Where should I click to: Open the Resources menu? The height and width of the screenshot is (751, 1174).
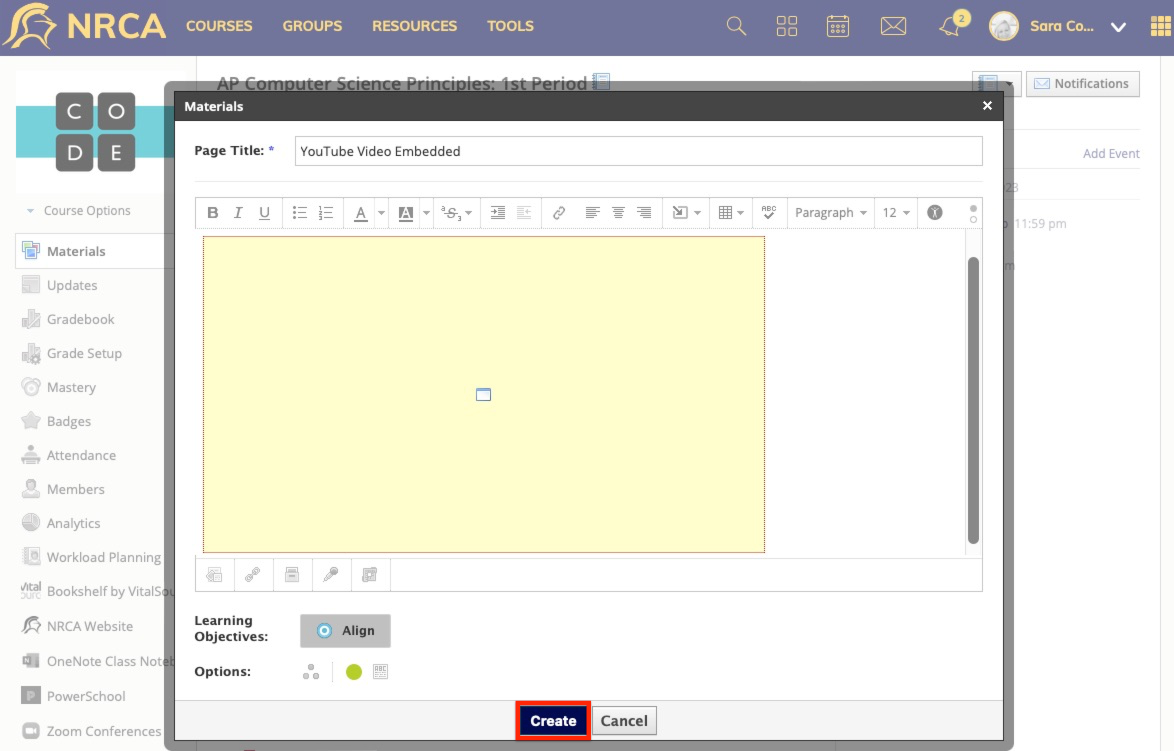[x=414, y=26]
